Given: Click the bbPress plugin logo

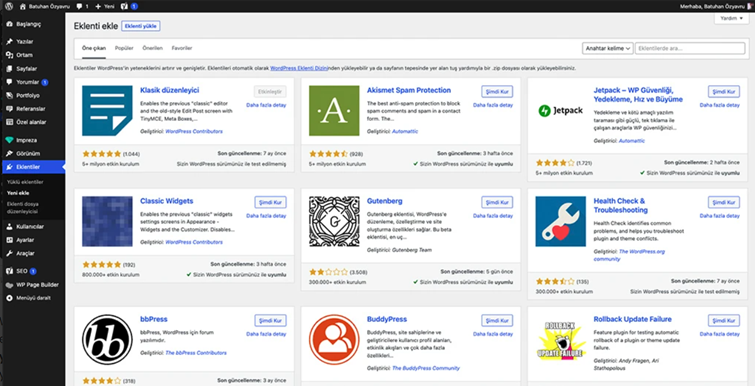Looking at the screenshot, I should point(107,339).
